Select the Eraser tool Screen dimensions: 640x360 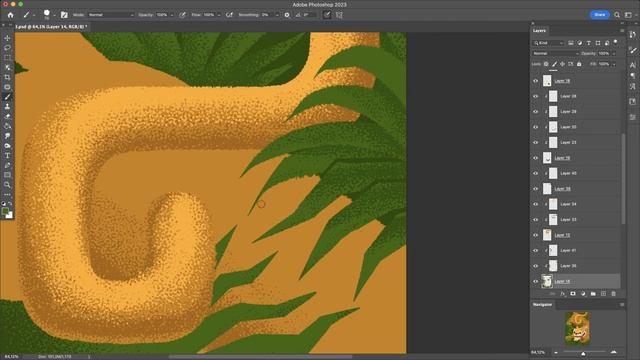coord(7,116)
